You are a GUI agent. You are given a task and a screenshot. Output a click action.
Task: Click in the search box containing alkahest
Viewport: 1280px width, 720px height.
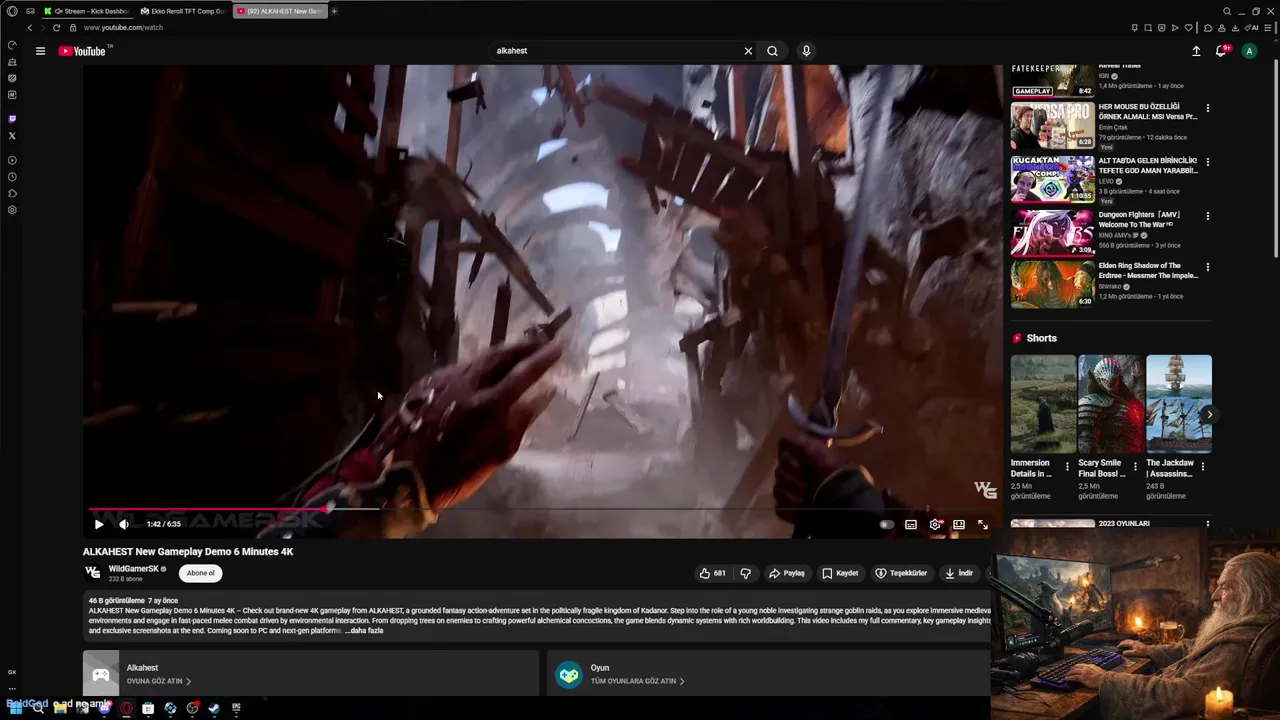[615, 51]
